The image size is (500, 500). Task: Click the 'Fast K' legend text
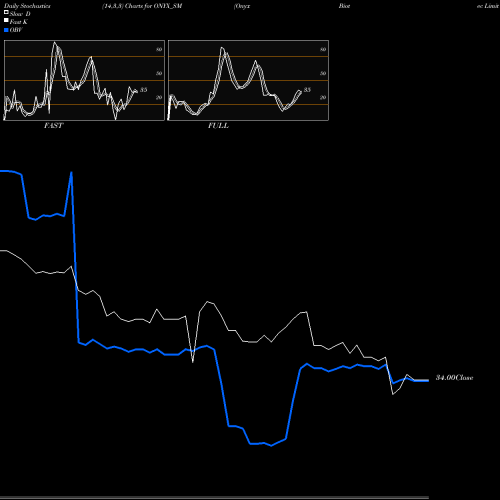[19, 22]
